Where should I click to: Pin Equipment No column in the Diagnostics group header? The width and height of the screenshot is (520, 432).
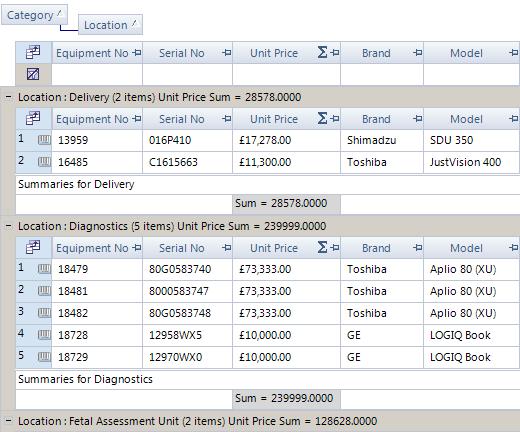(137, 248)
